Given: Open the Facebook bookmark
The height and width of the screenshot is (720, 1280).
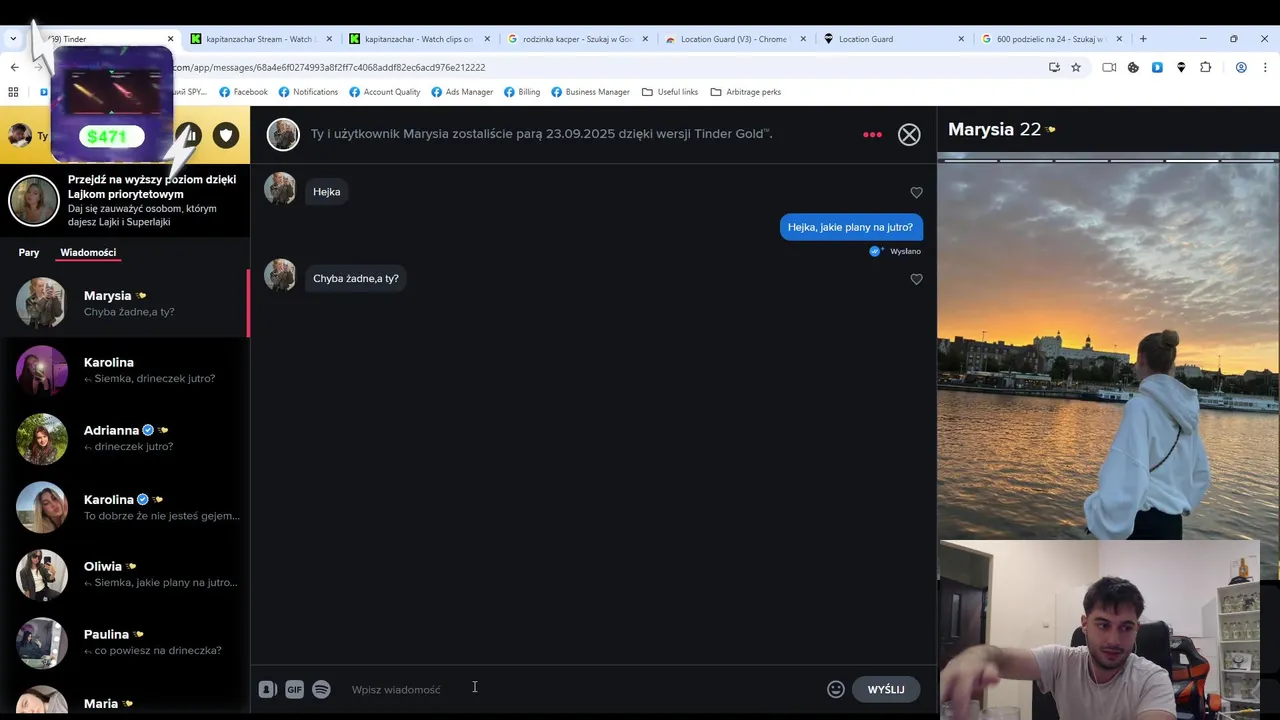Looking at the screenshot, I should click(243, 92).
